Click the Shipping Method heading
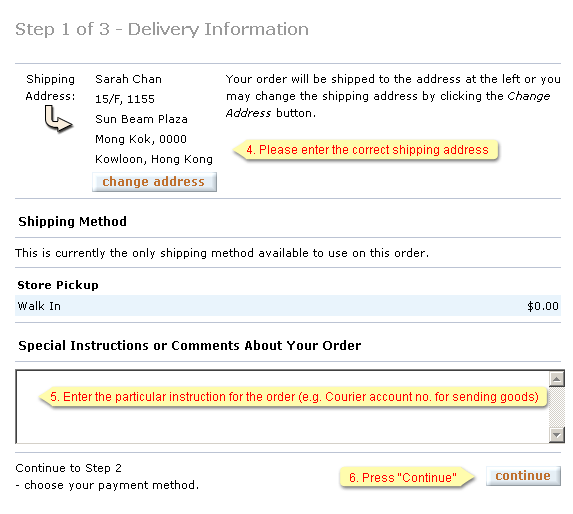Screen dimensions: 573x514 [x=72, y=221]
